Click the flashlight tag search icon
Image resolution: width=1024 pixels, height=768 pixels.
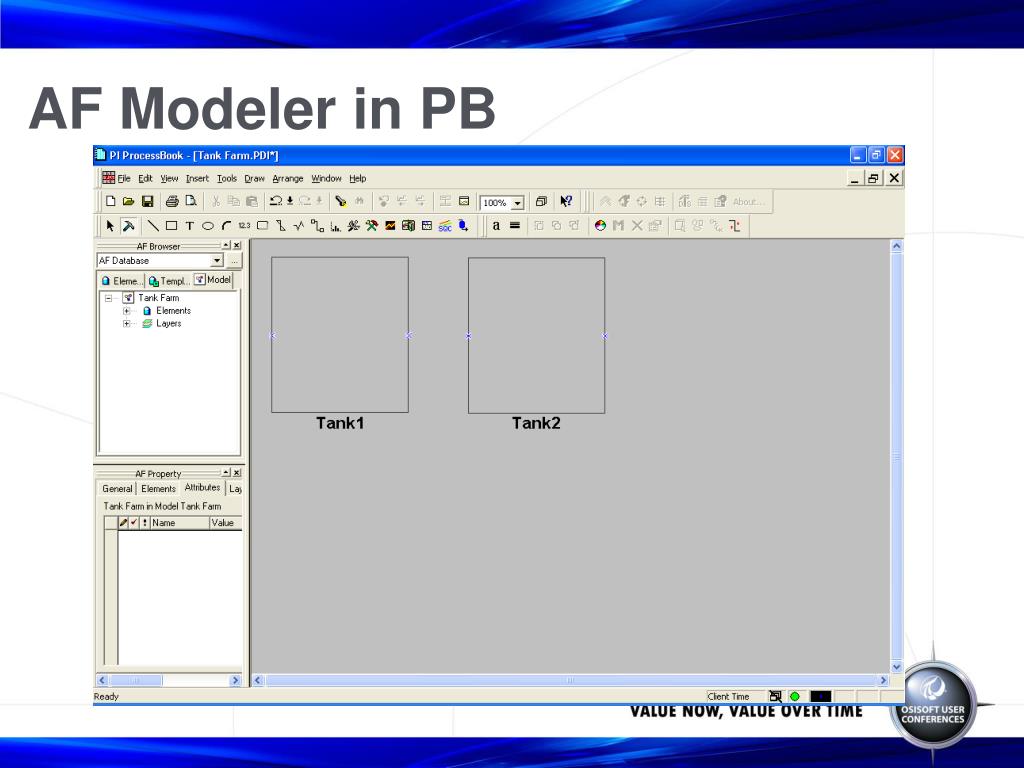point(340,201)
